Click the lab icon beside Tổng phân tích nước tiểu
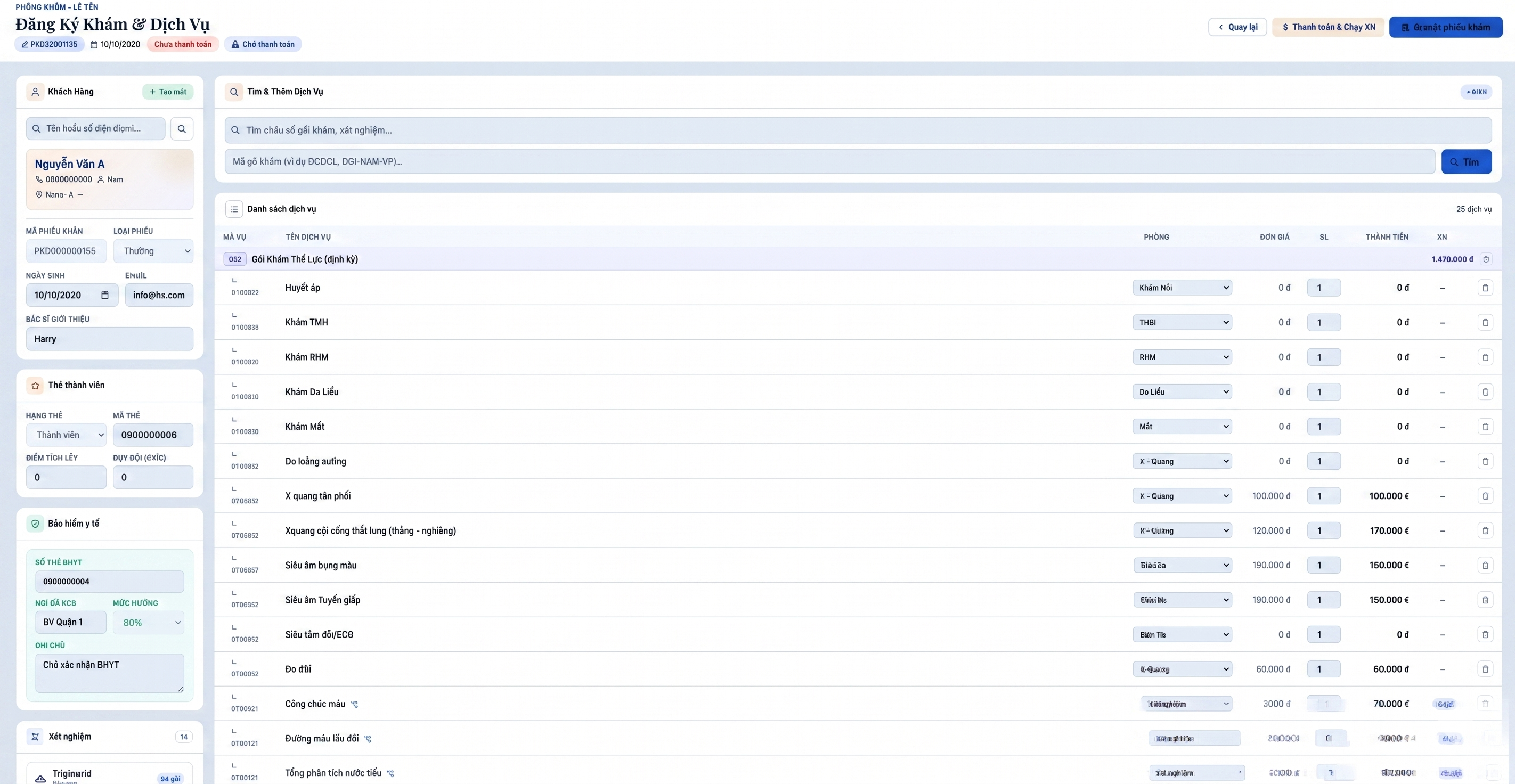Screen dimensions: 1515x784 pyautogui.click(x=390, y=773)
